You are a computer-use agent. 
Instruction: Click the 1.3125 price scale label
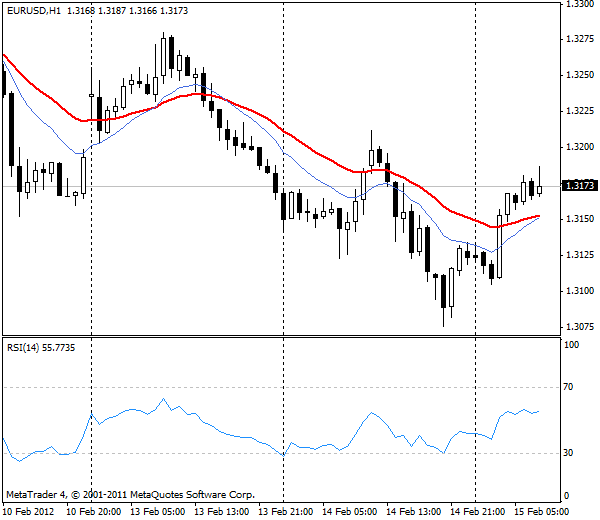[580, 255]
